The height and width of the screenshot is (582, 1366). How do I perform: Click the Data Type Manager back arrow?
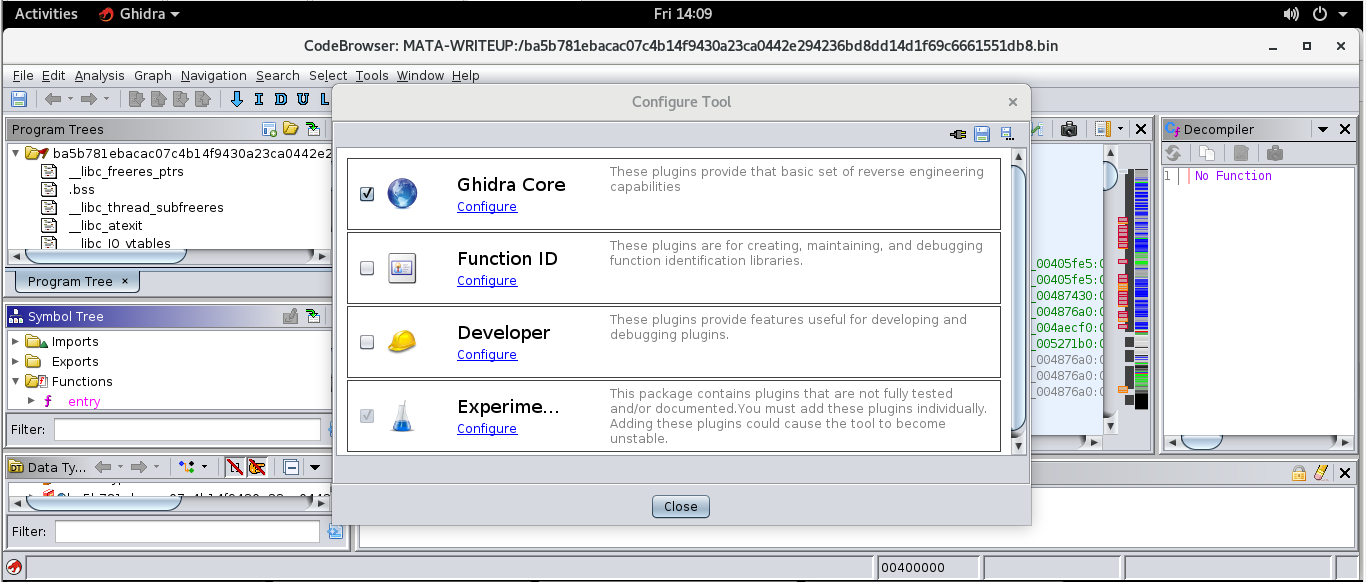(x=102, y=467)
